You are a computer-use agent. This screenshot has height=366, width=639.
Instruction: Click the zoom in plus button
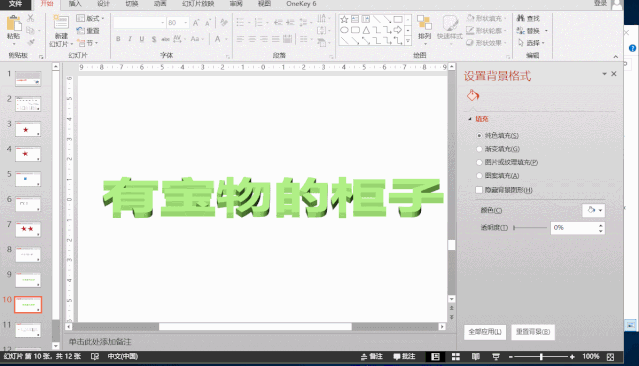click(x=572, y=357)
